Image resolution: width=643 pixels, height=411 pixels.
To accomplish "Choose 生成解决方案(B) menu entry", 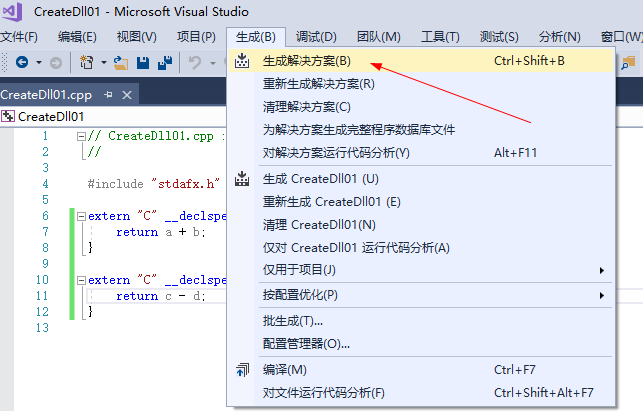I will tap(421, 61).
